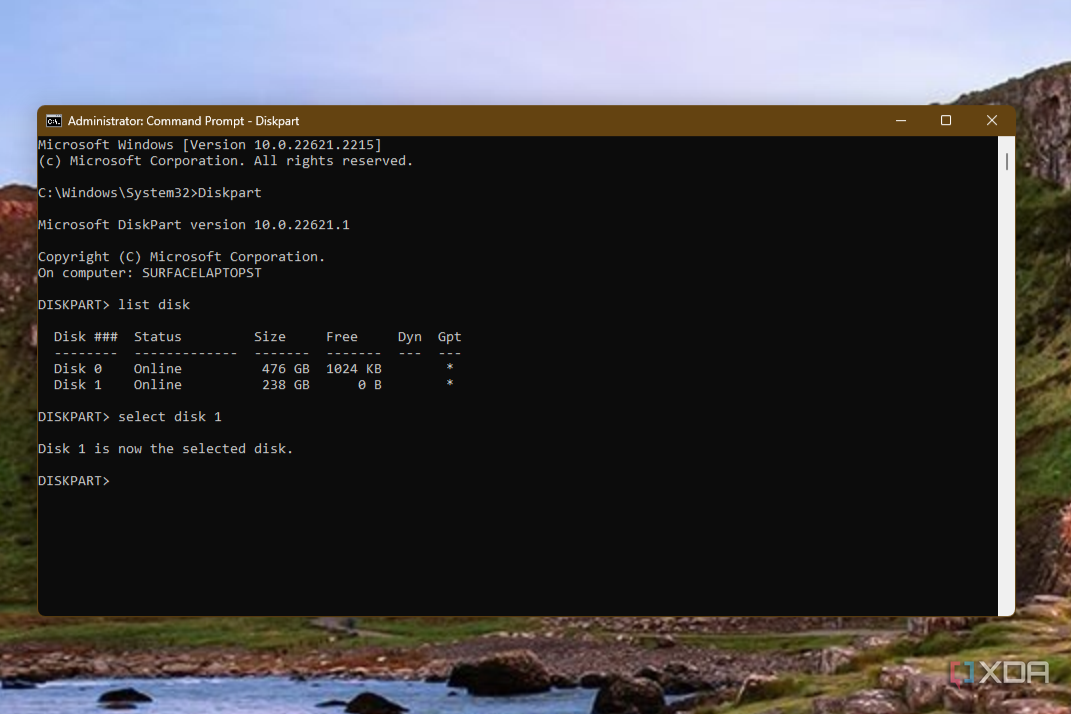Click at the DISKPART> prompt cursor line
Image resolution: width=1071 pixels, height=714 pixels.
point(74,480)
